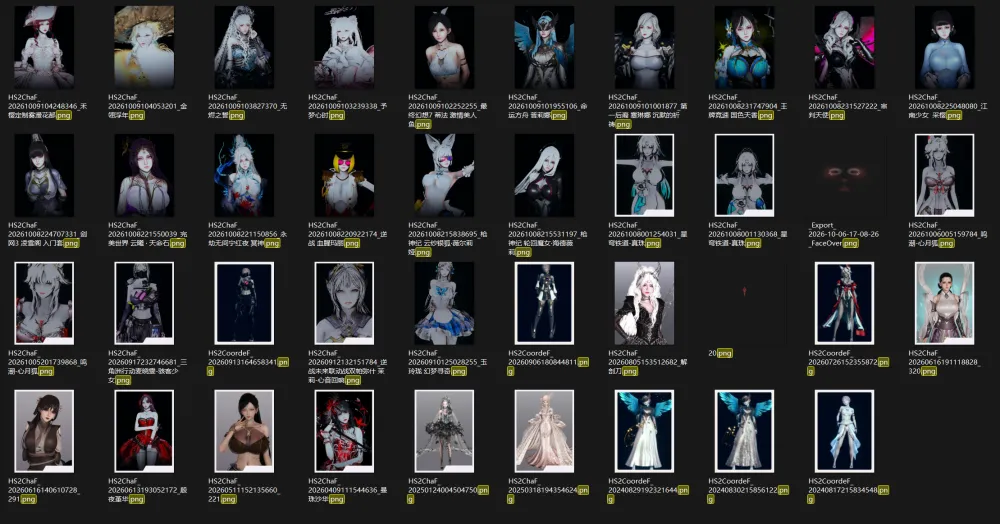1000x524 pixels.
Task: Click the HS2ChaF_20260511152135660_221 character thumbnail
Action: point(244,432)
